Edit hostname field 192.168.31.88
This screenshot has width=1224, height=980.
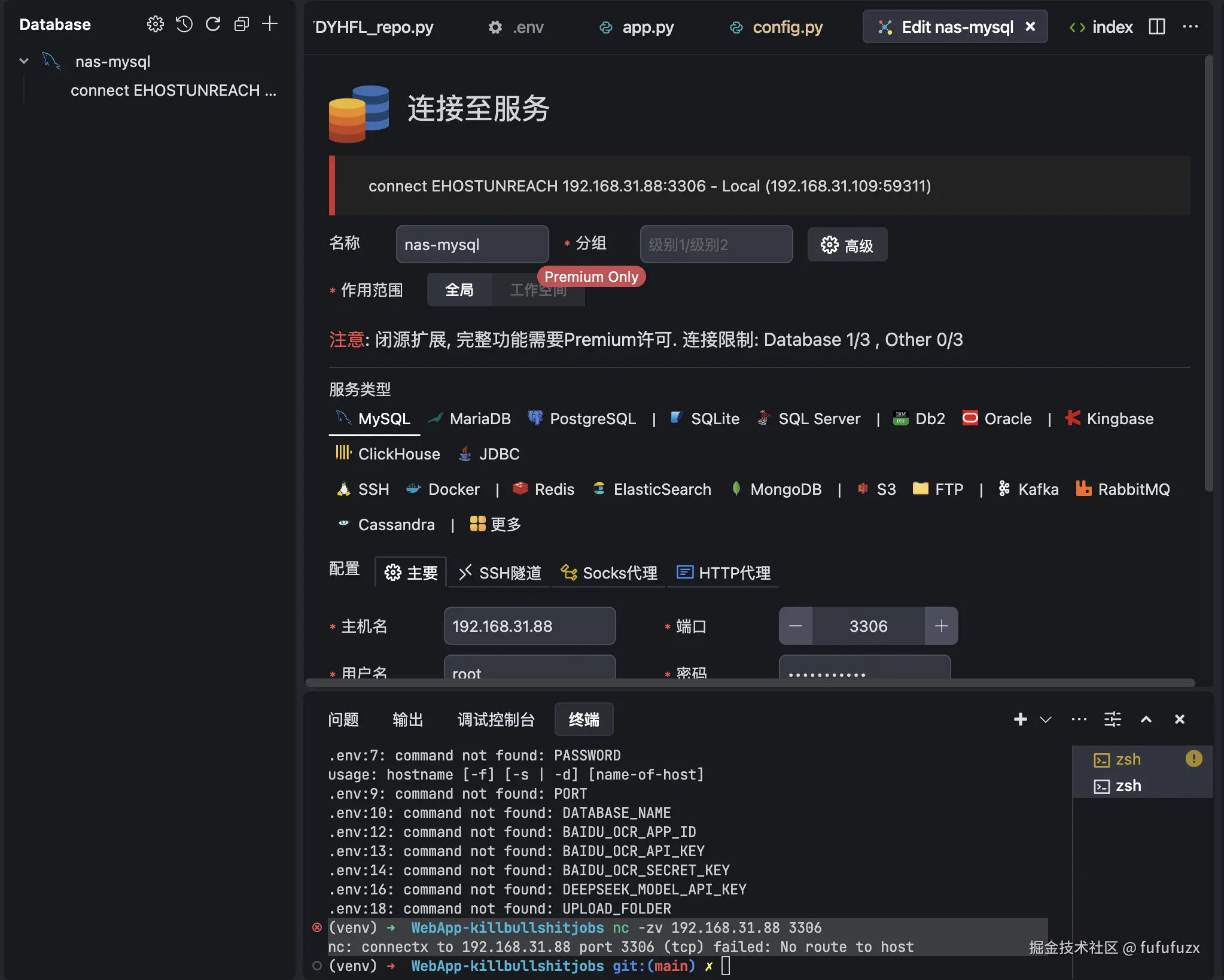click(529, 626)
